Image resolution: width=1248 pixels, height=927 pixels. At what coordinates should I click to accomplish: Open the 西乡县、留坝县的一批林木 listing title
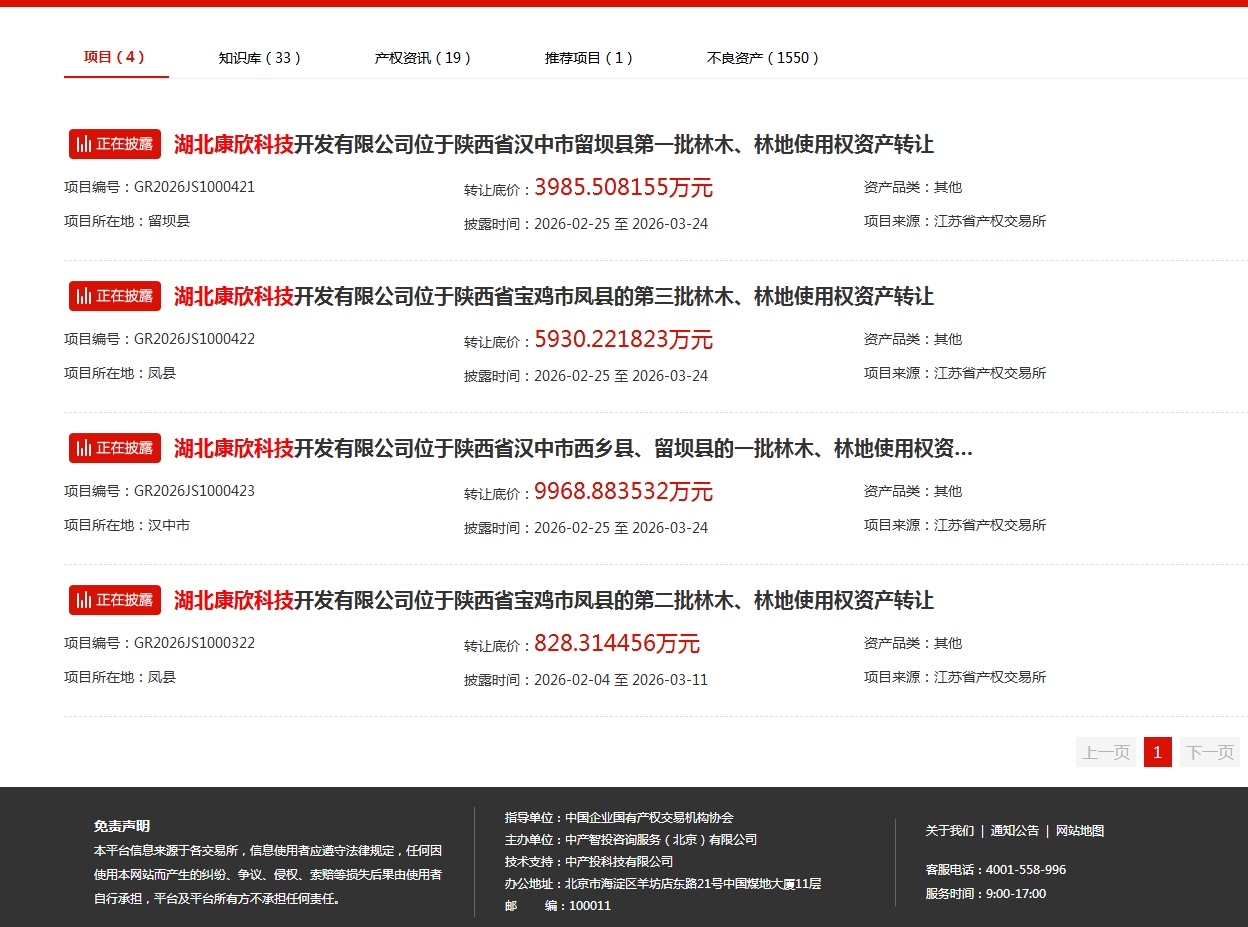tap(573, 448)
